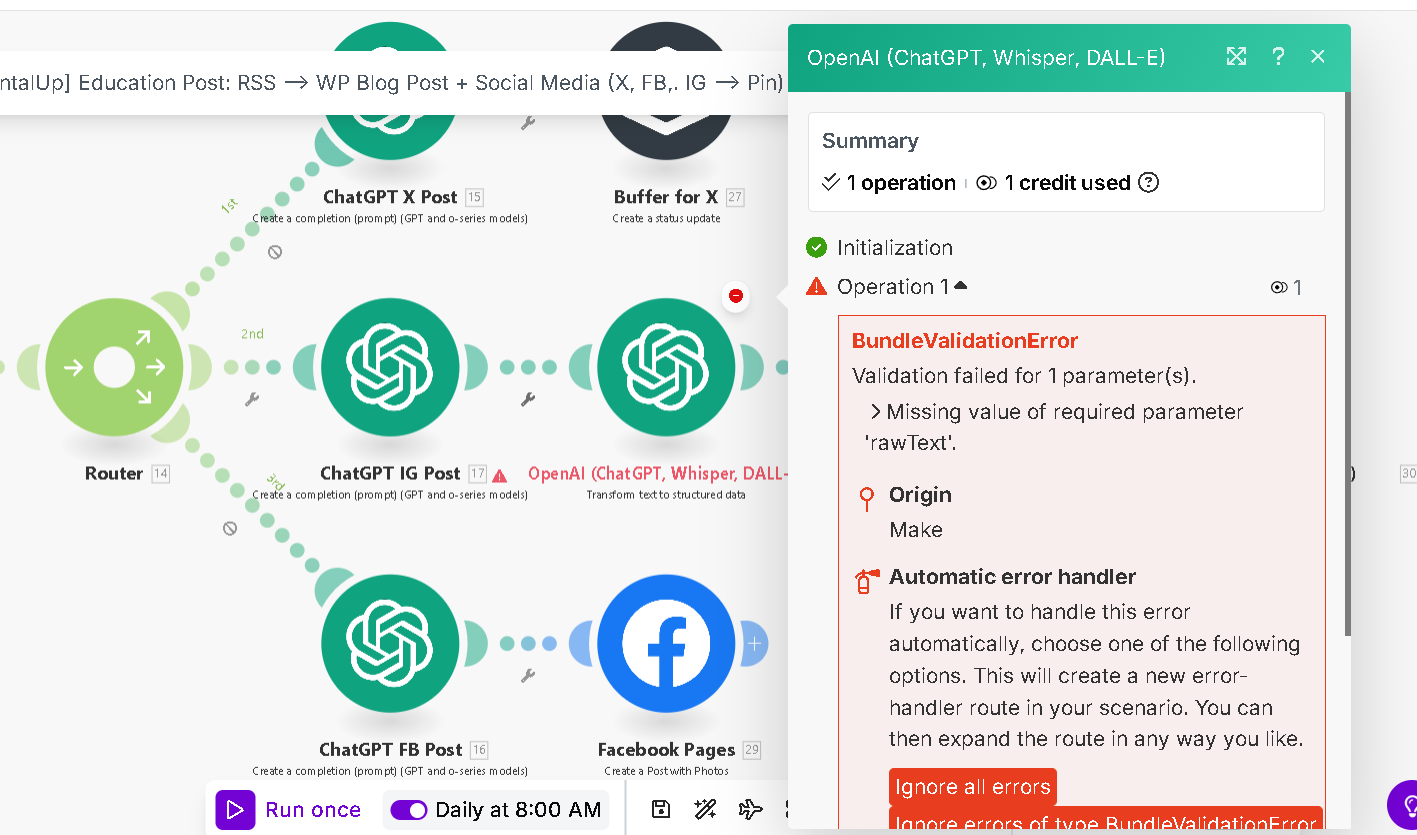Click the wrench between Router and ChatGPT IG Post
Viewport: 1417px width, 835px height.
(252, 400)
